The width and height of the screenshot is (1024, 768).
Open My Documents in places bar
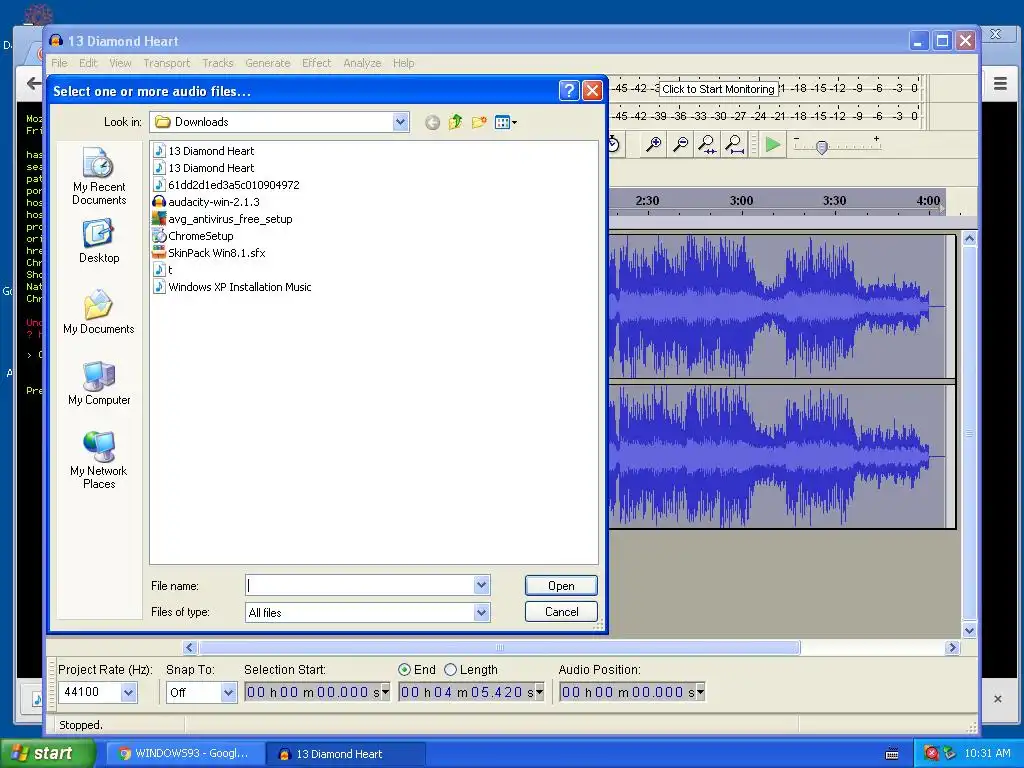coord(99,312)
